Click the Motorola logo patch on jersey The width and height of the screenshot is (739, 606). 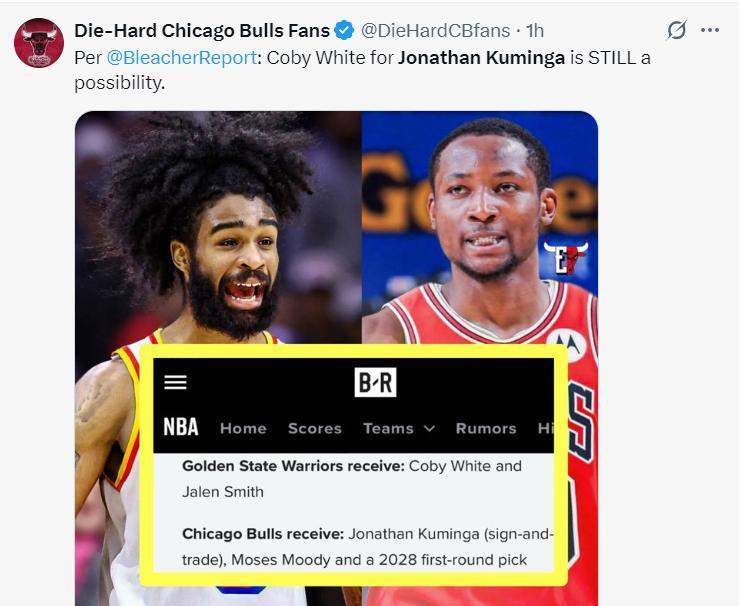coord(567,344)
